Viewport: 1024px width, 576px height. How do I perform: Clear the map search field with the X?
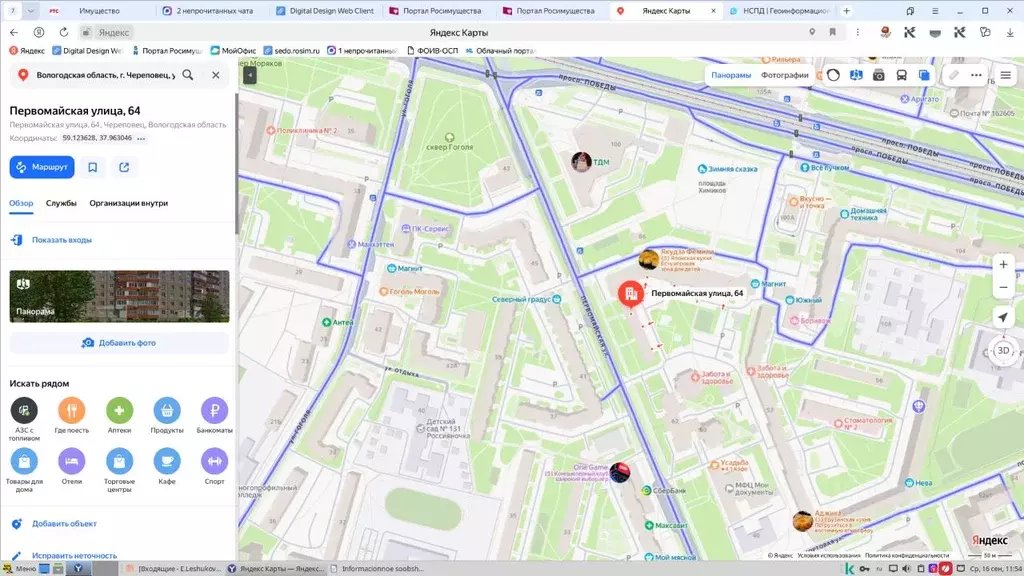[216, 75]
